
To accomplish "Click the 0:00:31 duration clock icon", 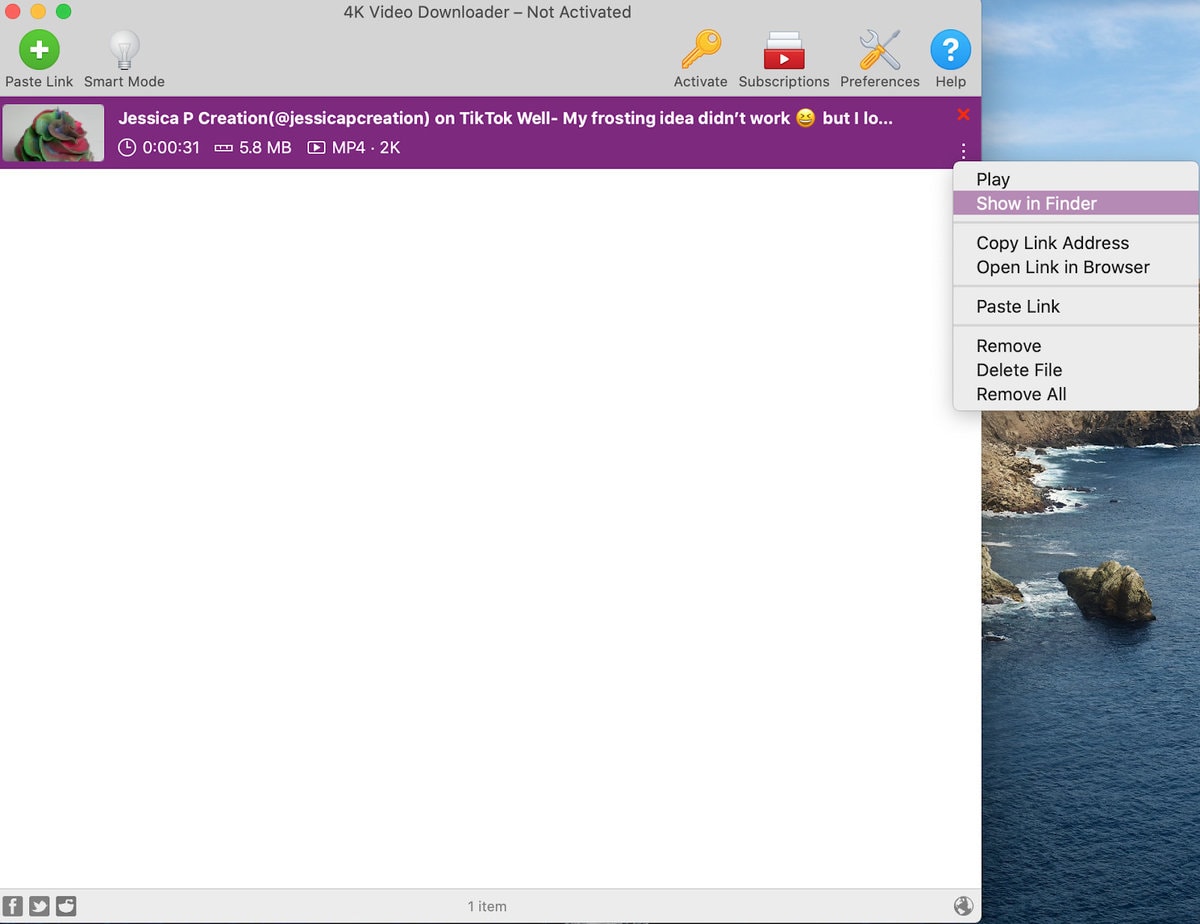I will point(126,148).
